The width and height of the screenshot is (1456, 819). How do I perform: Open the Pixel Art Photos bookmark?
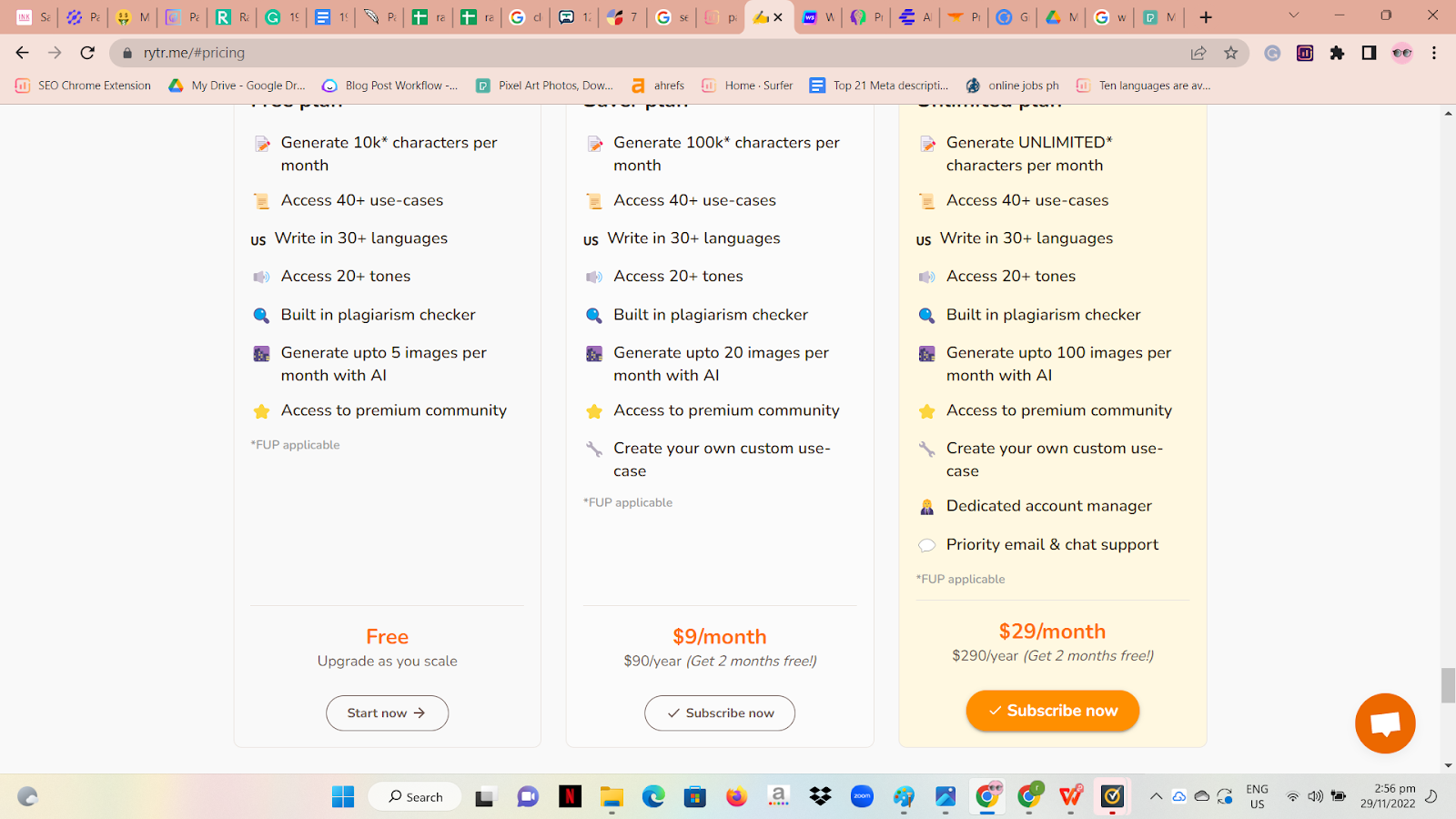coord(544,86)
